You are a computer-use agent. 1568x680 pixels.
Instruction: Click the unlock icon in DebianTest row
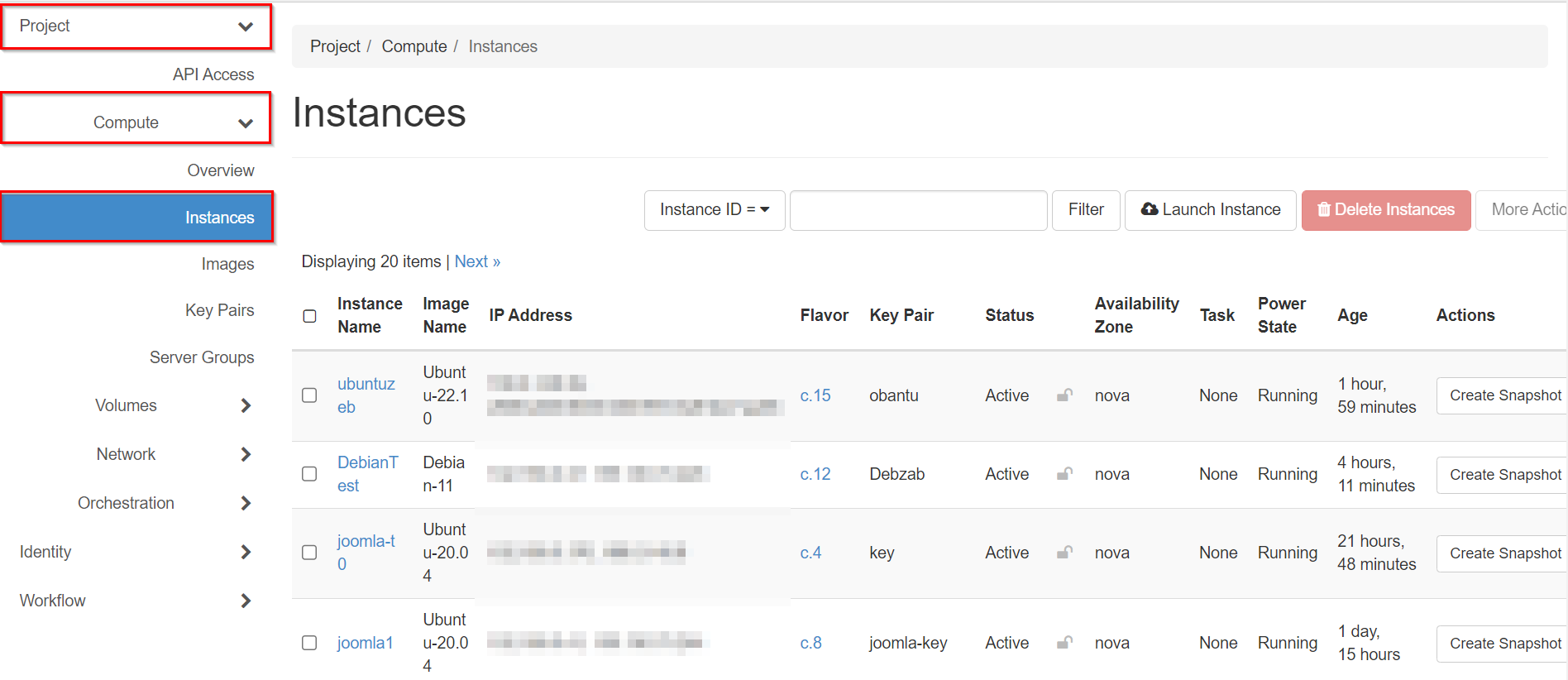click(x=1064, y=474)
